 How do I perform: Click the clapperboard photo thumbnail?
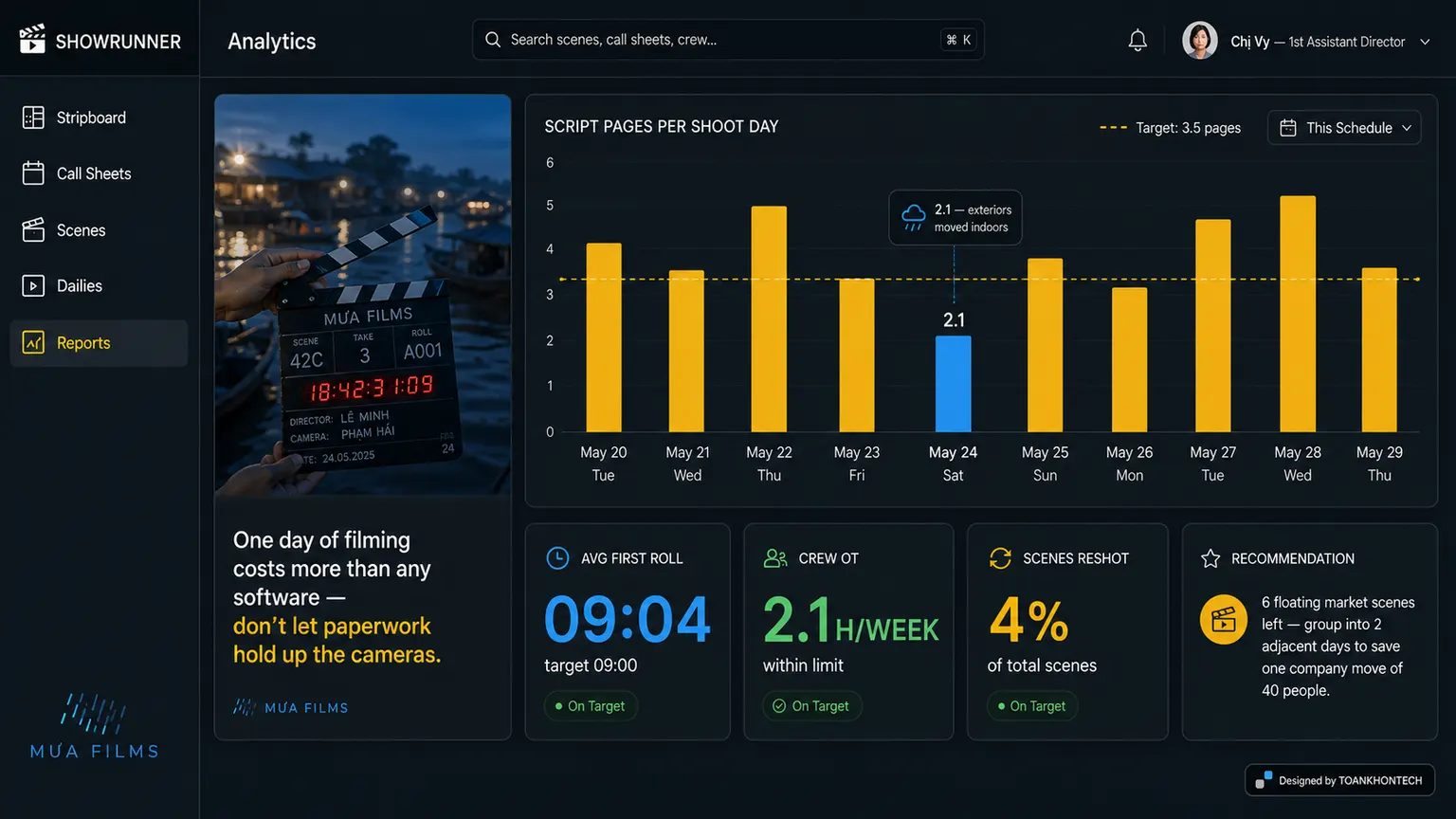point(363,295)
